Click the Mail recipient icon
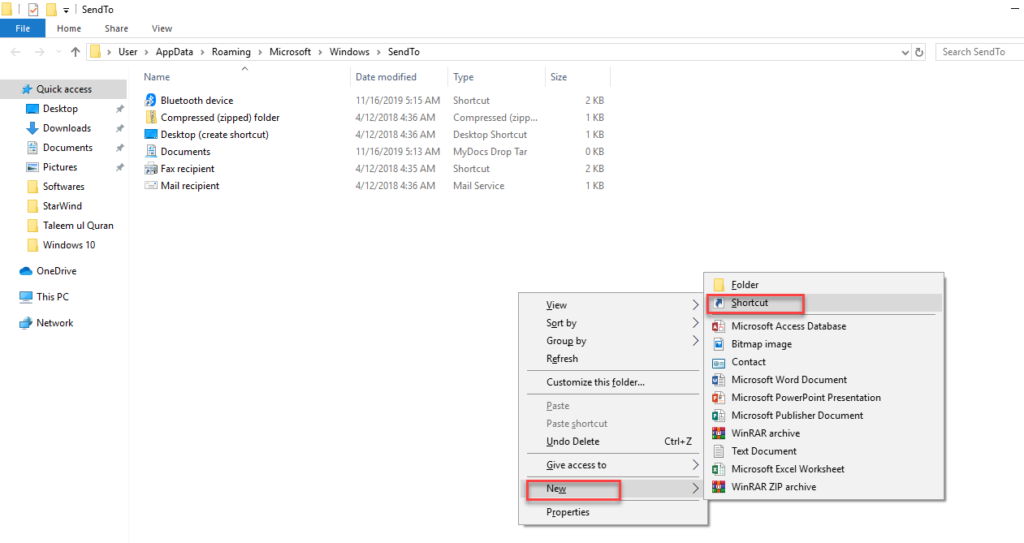 tap(151, 186)
